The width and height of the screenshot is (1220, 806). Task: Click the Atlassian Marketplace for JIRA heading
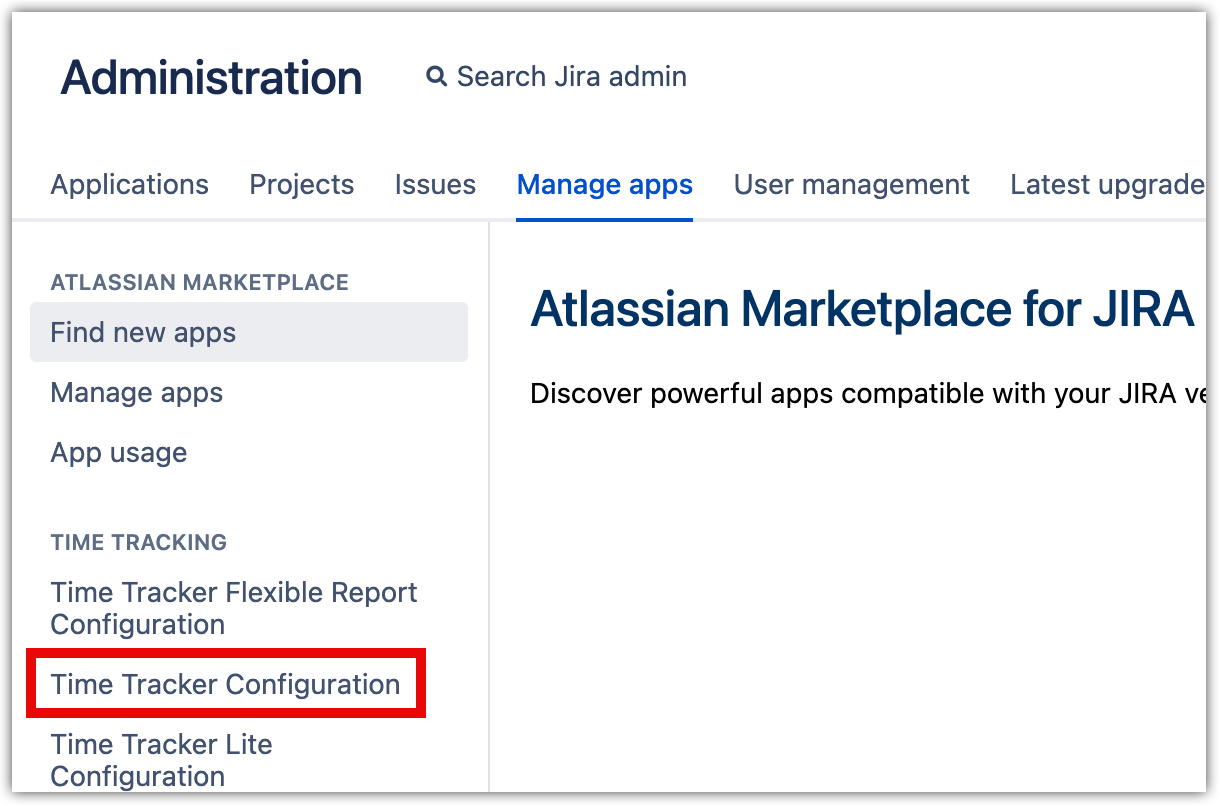click(x=862, y=310)
